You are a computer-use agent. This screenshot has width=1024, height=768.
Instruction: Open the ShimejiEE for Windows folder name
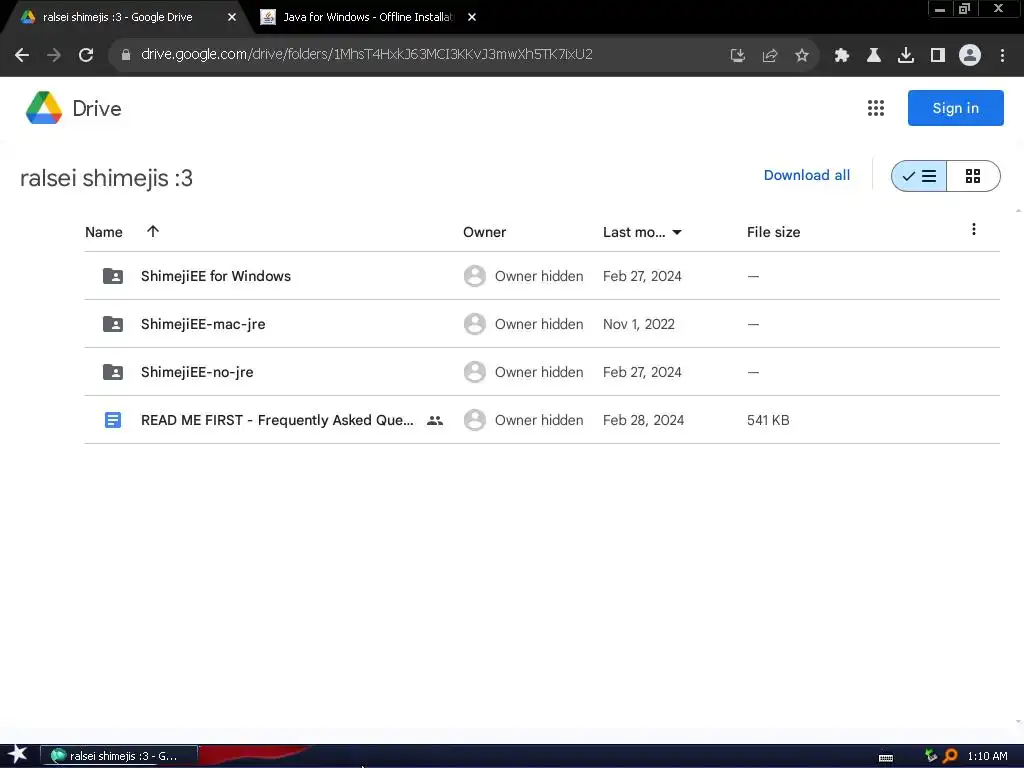[216, 276]
